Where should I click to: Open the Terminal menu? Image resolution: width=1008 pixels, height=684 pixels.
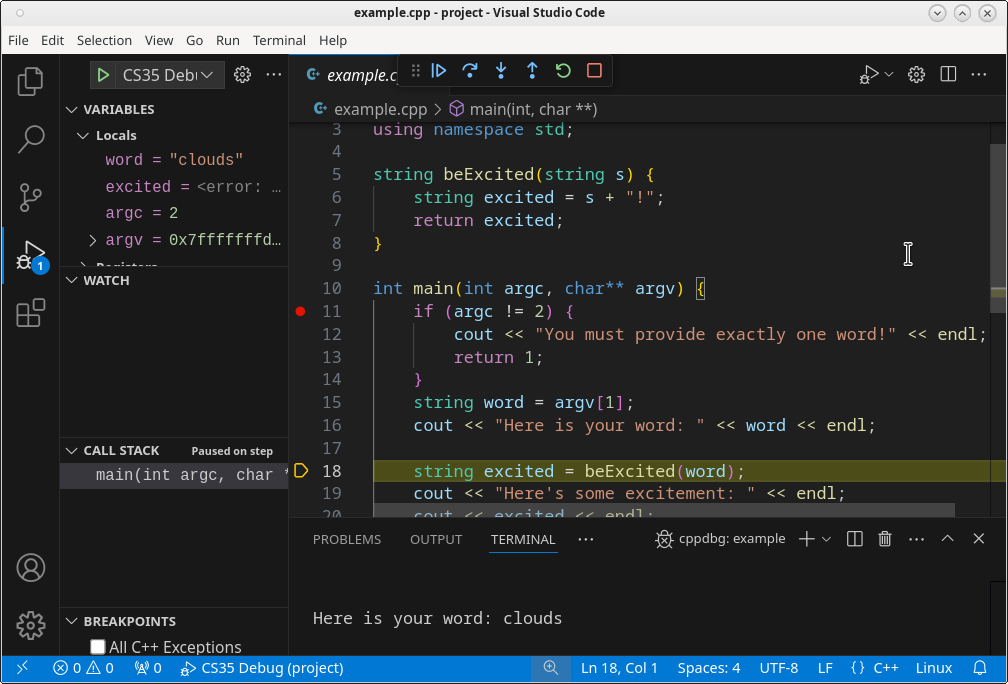coord(279,40)
